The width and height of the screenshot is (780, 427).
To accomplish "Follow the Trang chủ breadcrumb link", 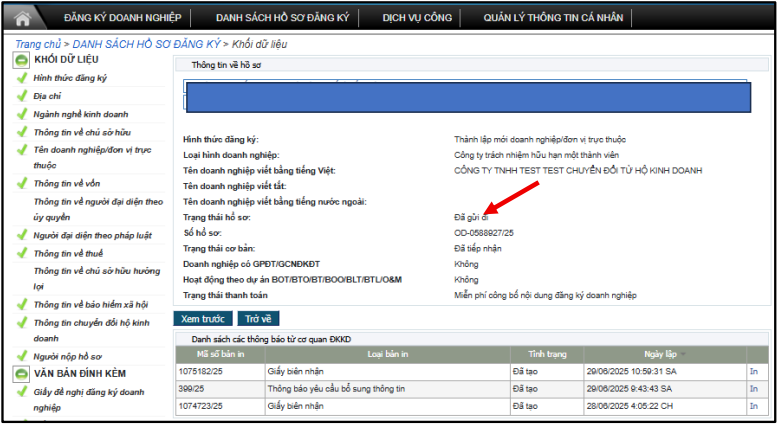I will click(38, 44).
